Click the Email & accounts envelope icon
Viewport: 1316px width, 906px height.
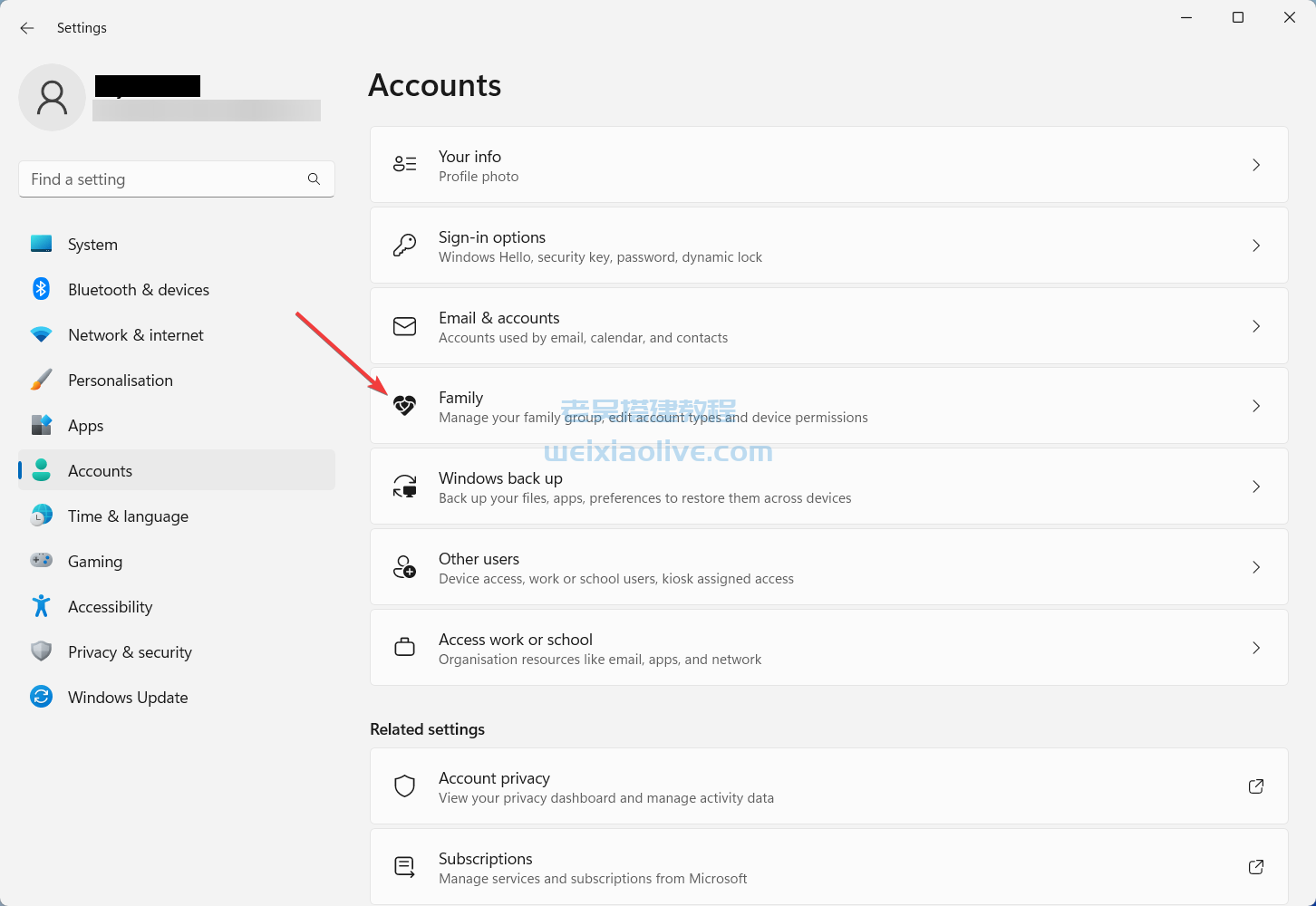404,326
